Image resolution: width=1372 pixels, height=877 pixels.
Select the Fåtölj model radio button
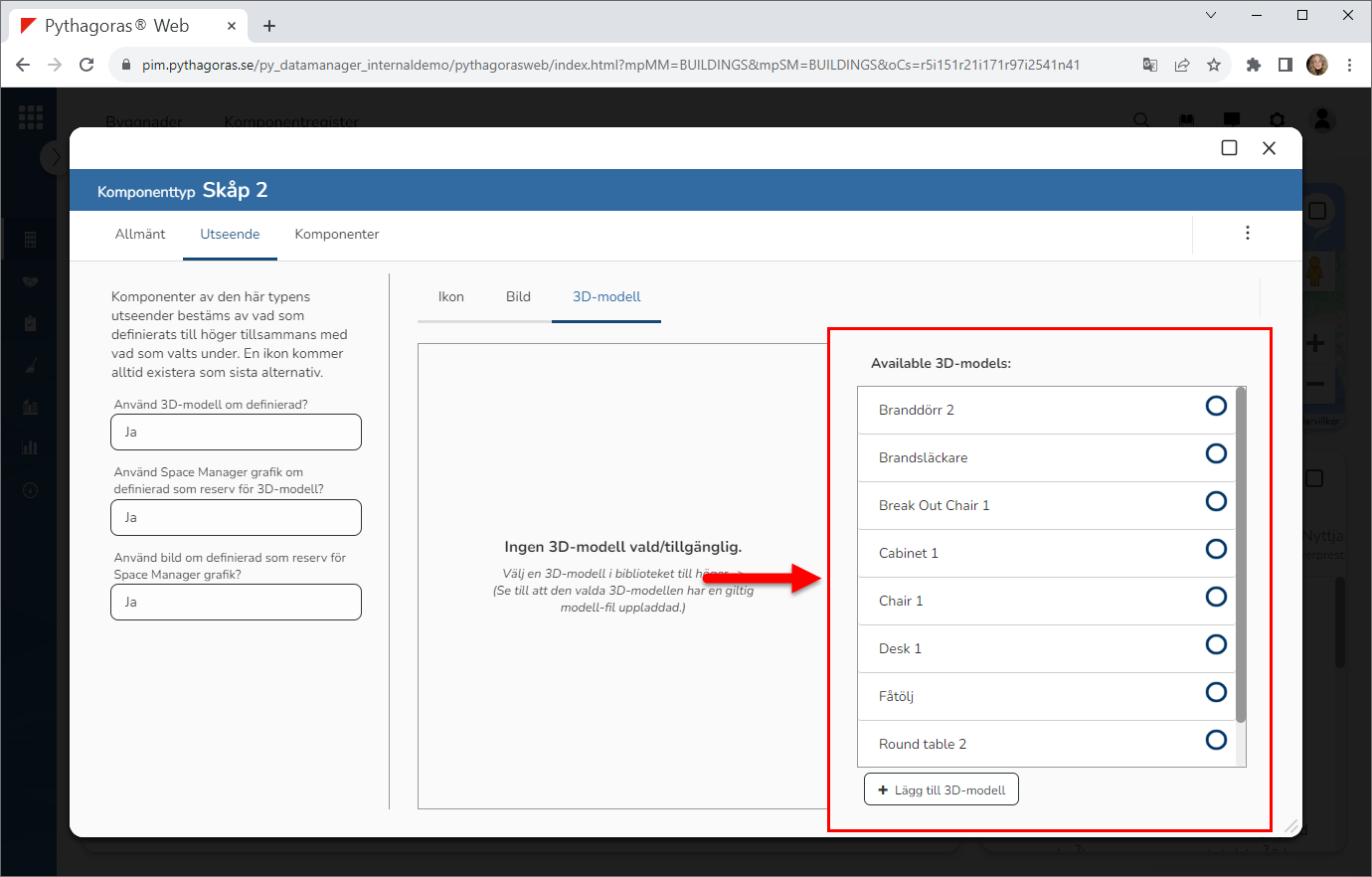coord(1215,692)
